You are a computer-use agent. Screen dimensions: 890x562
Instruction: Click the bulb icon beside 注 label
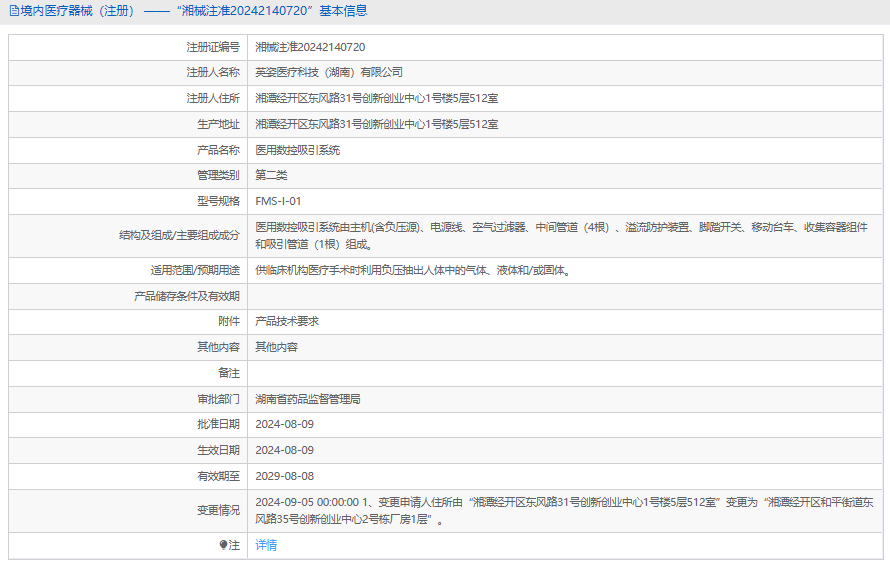(223, 545)
